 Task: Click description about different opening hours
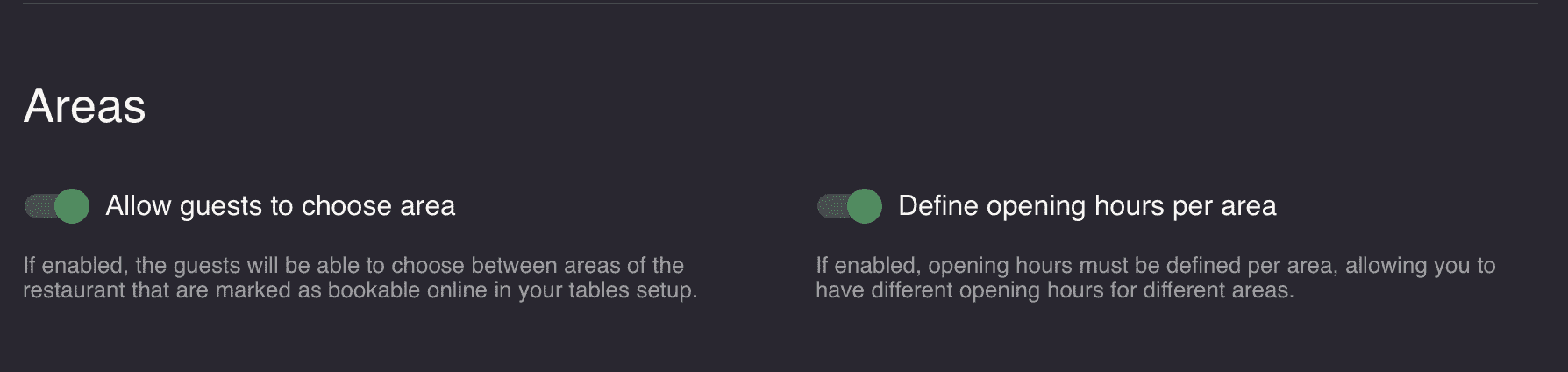[1154, 278]
